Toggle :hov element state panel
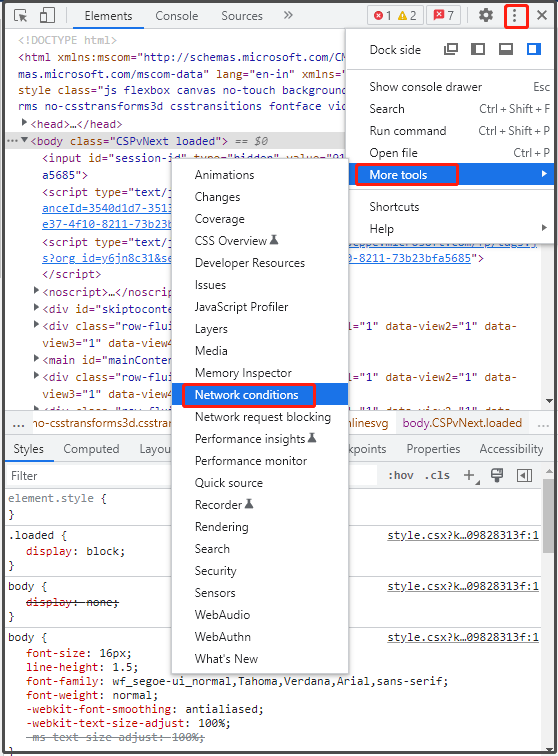558x756 pixels. point(401,475)
